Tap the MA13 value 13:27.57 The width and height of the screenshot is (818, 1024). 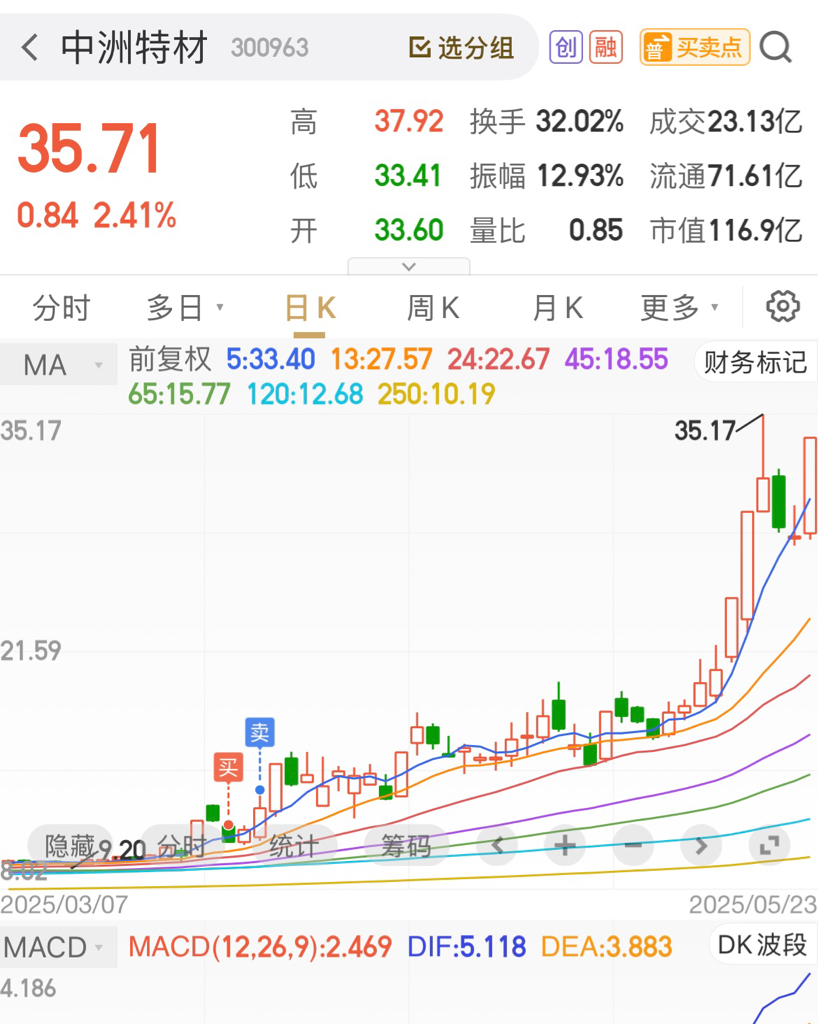point(381,359)
